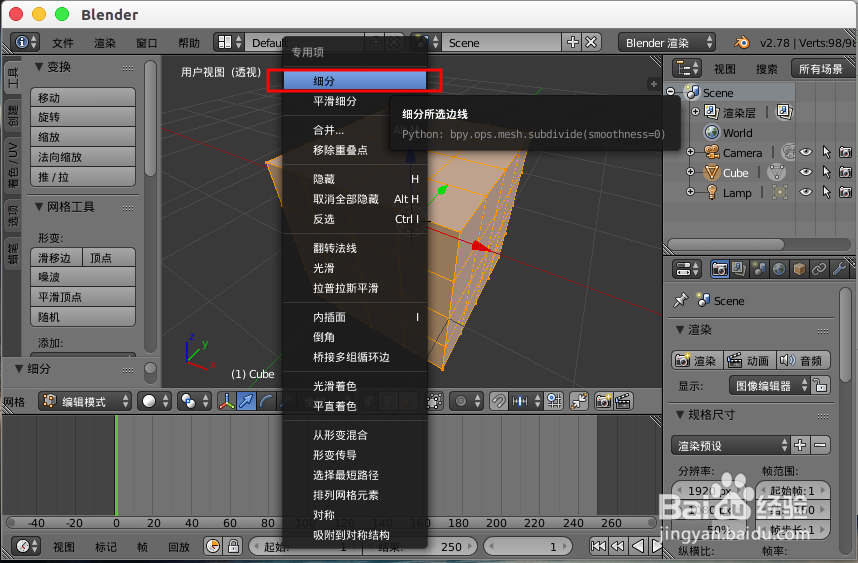Jump to previous keyframe in timeline
The width and height of the screenshot is (858, 563).
click(618, 546)
